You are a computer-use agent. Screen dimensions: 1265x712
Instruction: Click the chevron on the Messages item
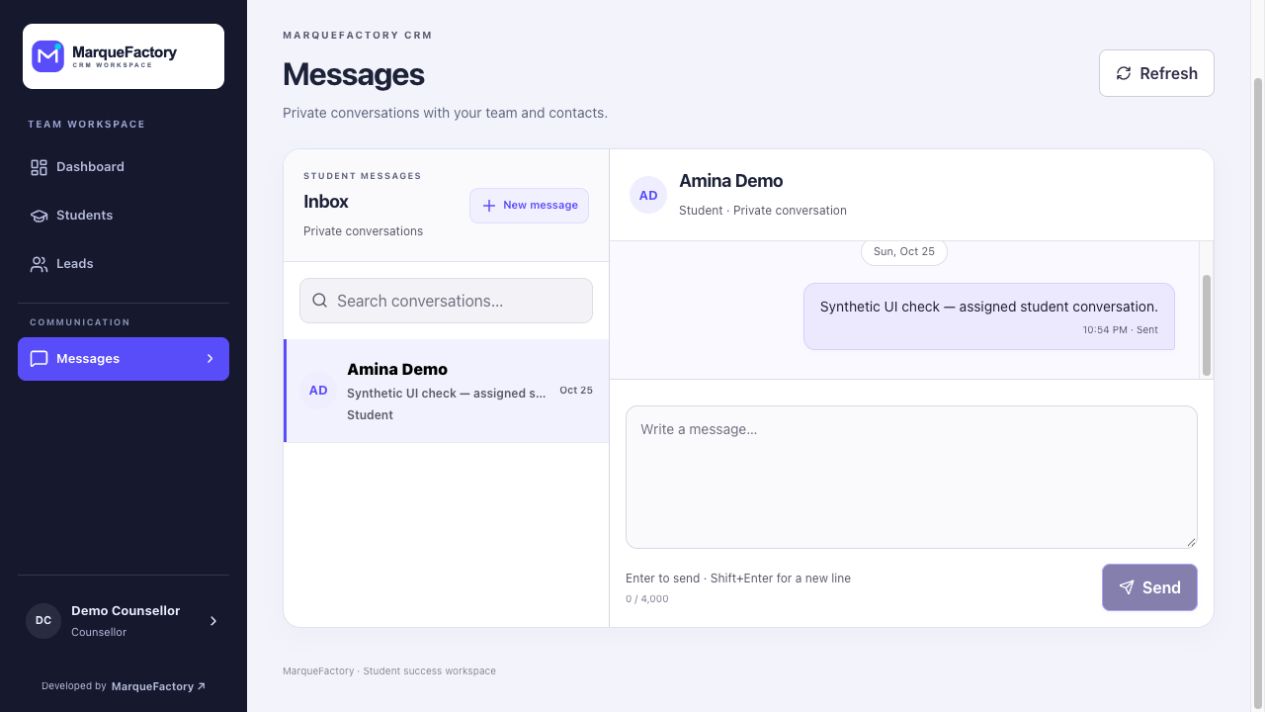[x=210, y=358]
